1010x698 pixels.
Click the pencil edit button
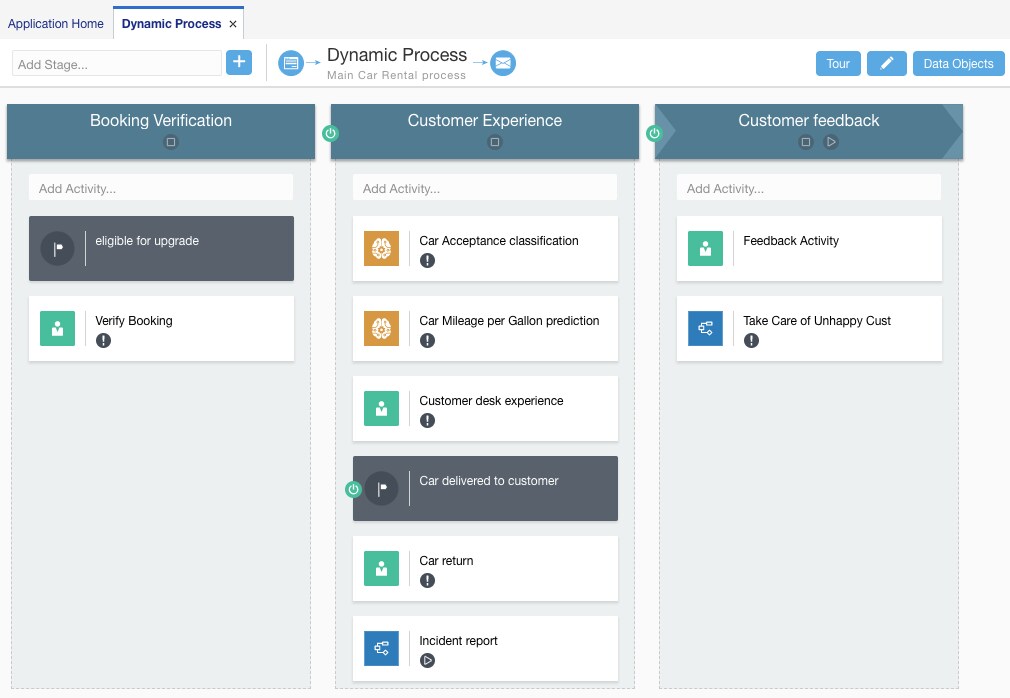coord(886,63)
